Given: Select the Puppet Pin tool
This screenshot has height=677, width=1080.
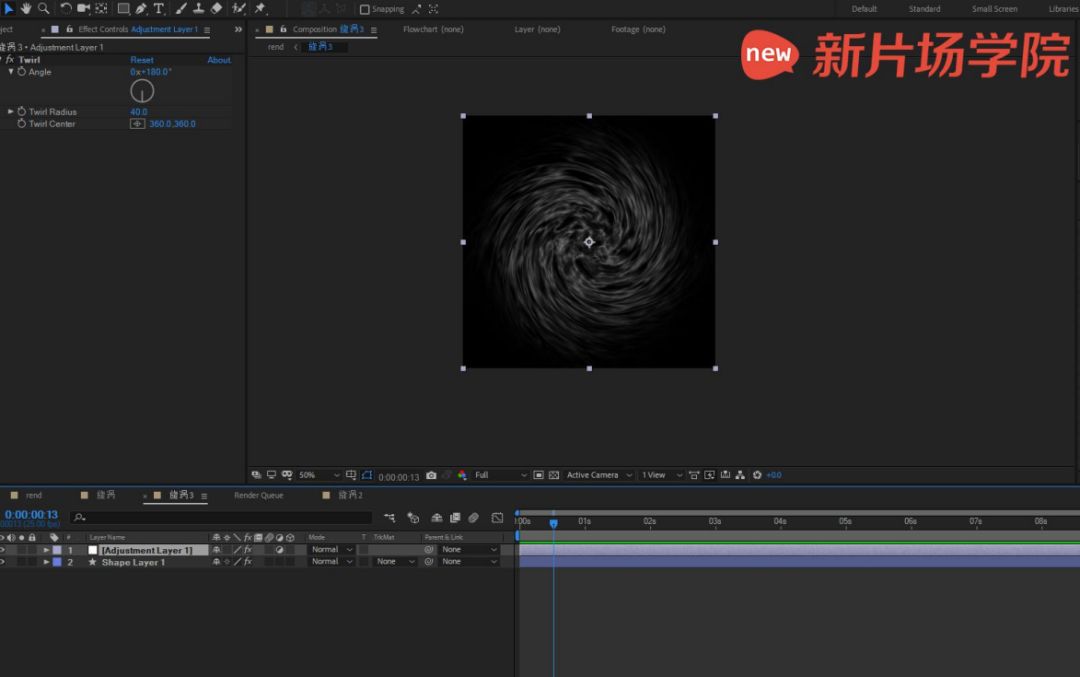Looking at the screenshot, I should (x=261, y=8).
